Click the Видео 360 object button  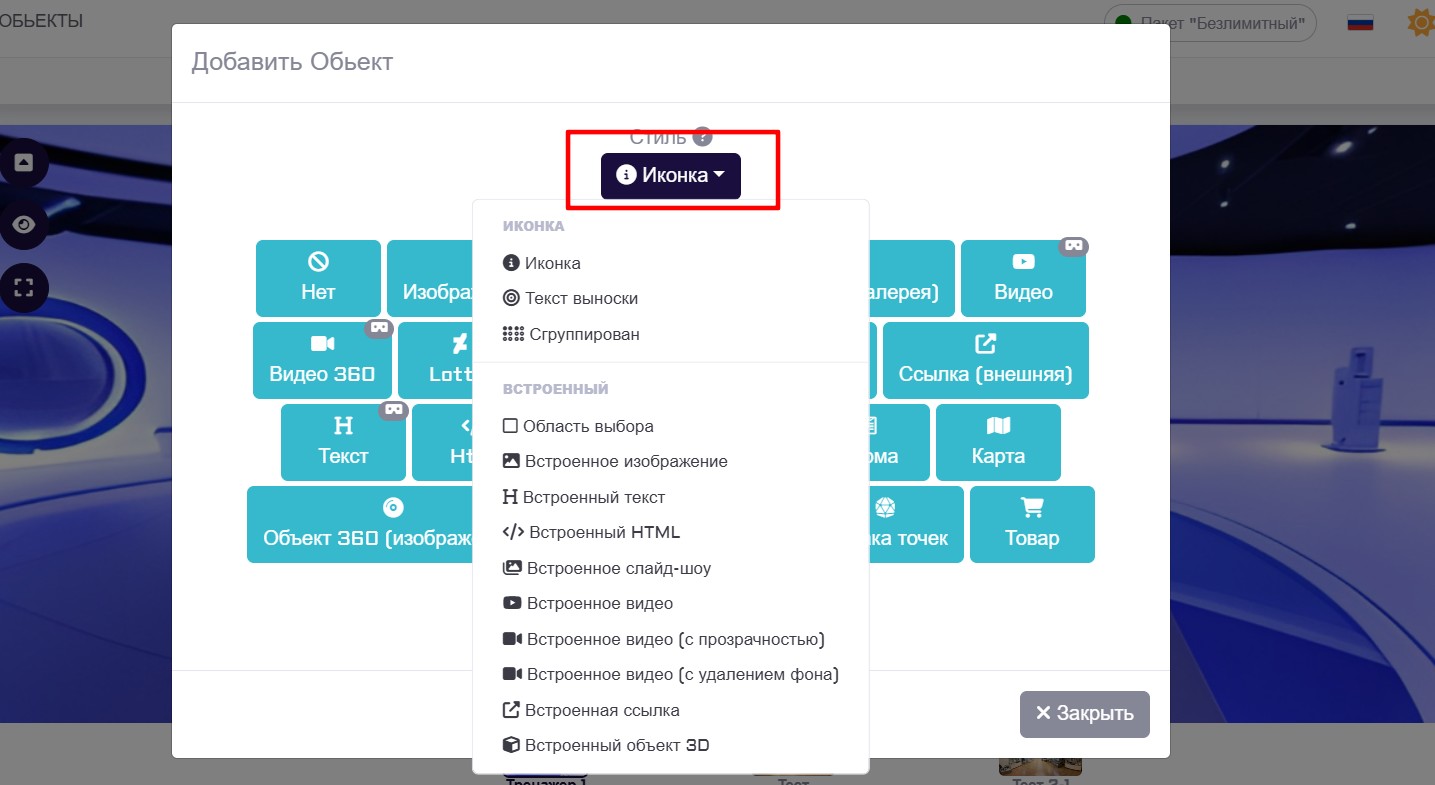click(x=322, y=360)
